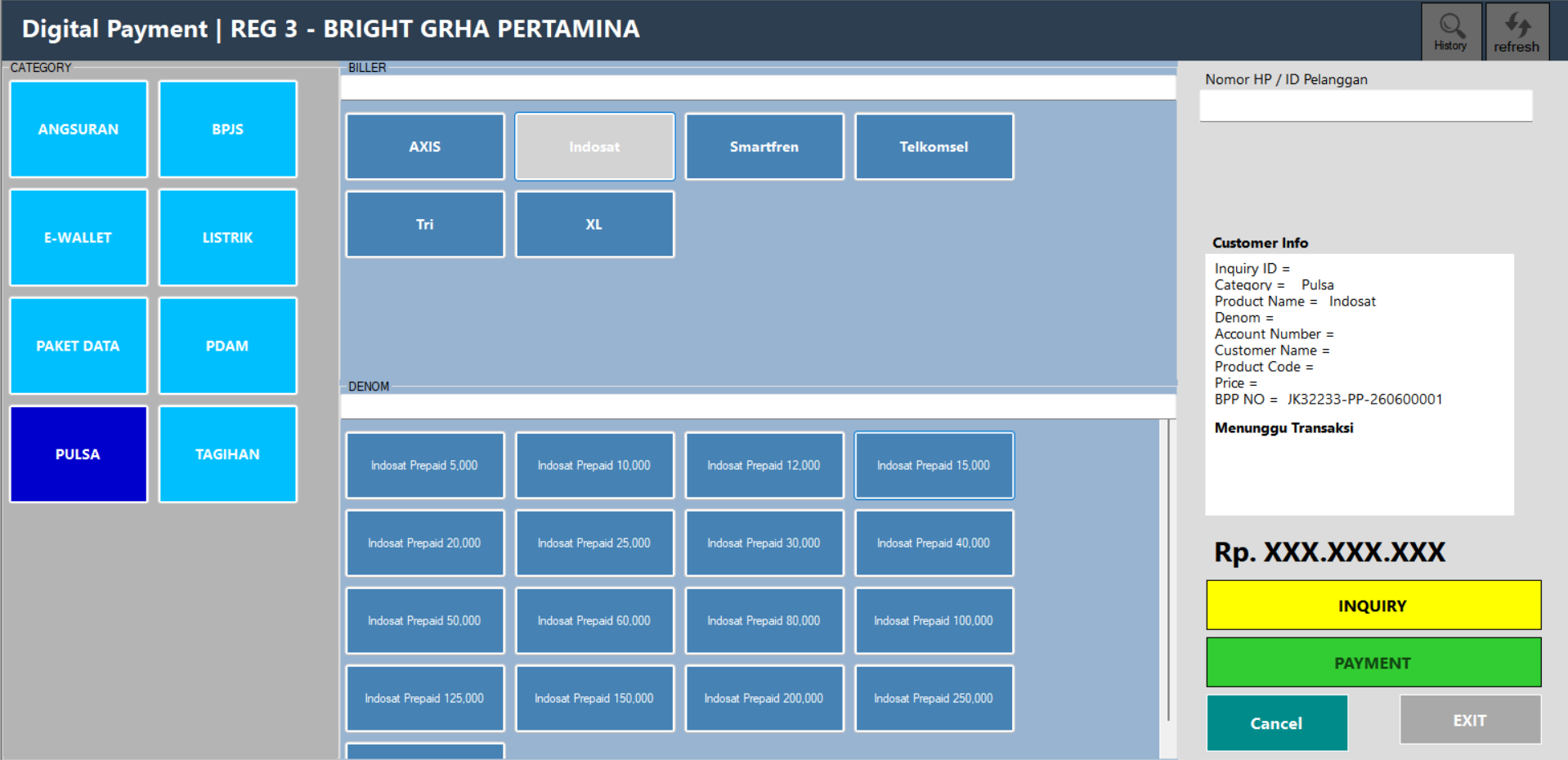Choose Indosat Prepaid 10,000 denom
This screenshot has width=1568, height=760.
click(594, 465)
